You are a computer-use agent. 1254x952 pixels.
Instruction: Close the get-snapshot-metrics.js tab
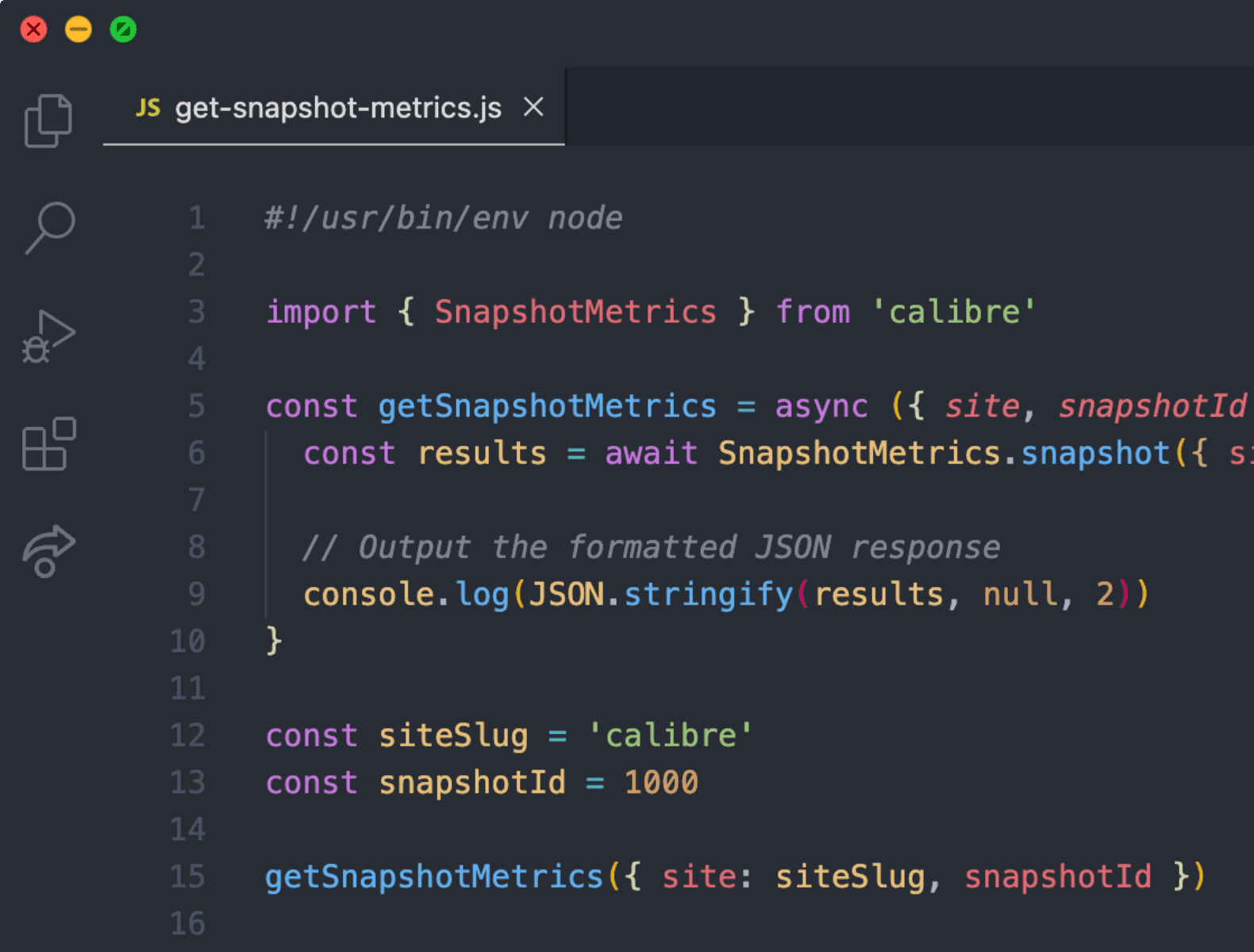point(533,107)
